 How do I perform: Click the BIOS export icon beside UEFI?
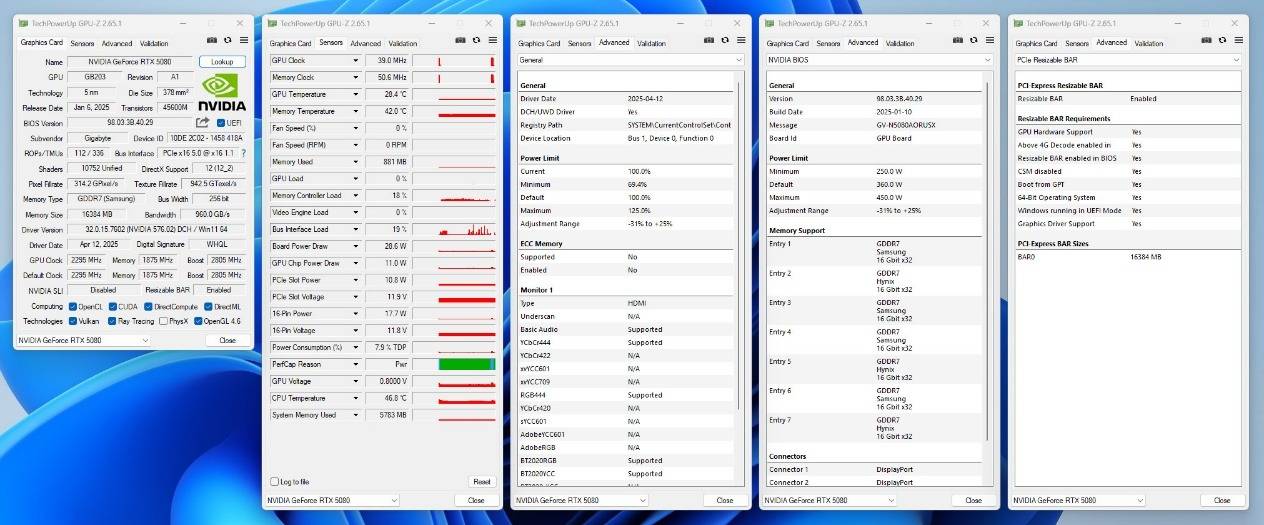click(203, 123)
